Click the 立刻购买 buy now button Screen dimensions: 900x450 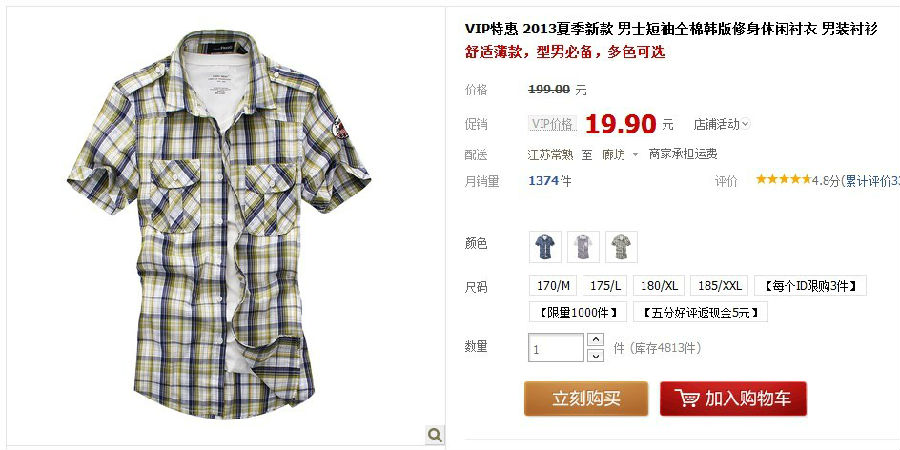[586, 399]
